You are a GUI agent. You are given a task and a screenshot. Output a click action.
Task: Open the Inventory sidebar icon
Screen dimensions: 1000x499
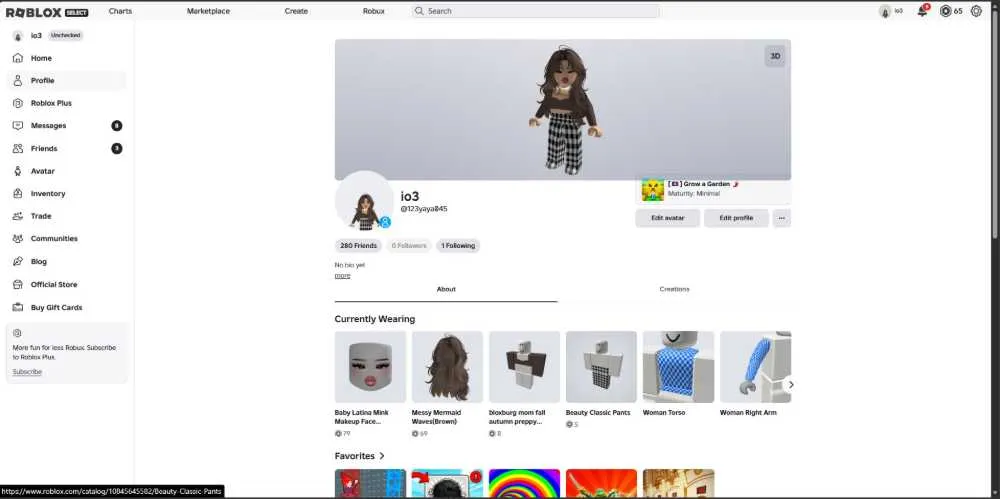[18, 193]
